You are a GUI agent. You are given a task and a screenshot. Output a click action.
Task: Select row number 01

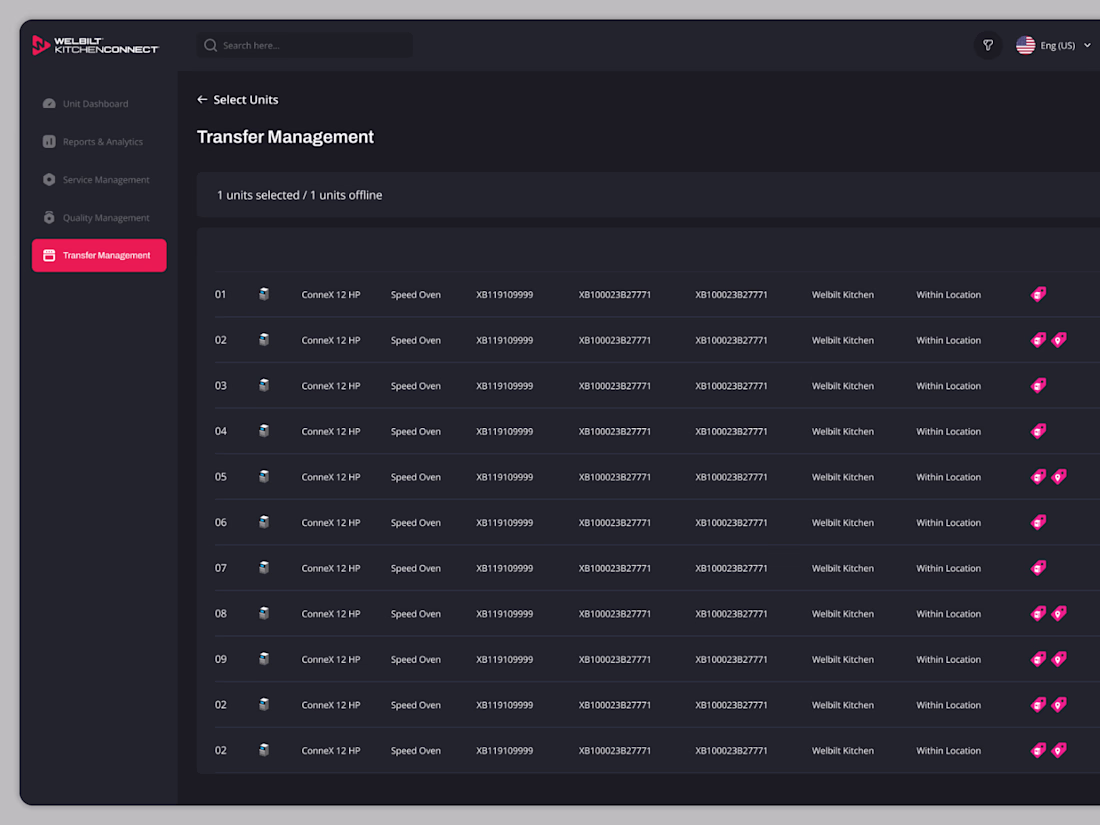pyautogui.click(x=220, y=295)
